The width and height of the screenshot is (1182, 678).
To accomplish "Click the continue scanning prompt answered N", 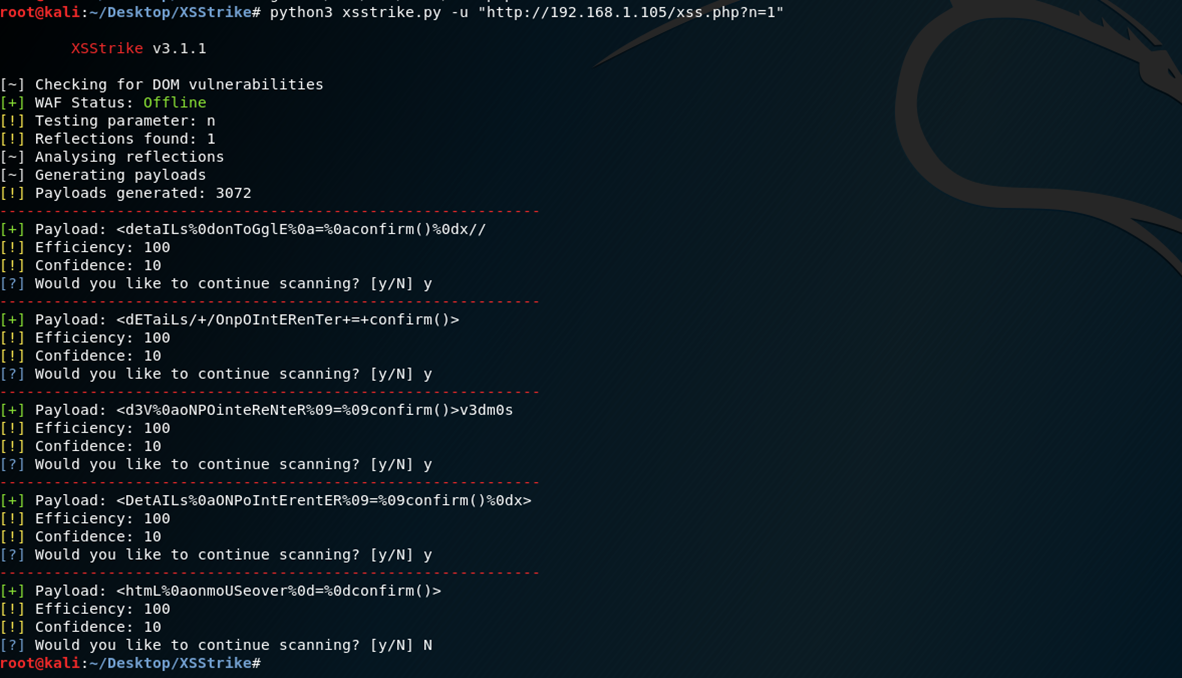I will click(x=216, y=646).
